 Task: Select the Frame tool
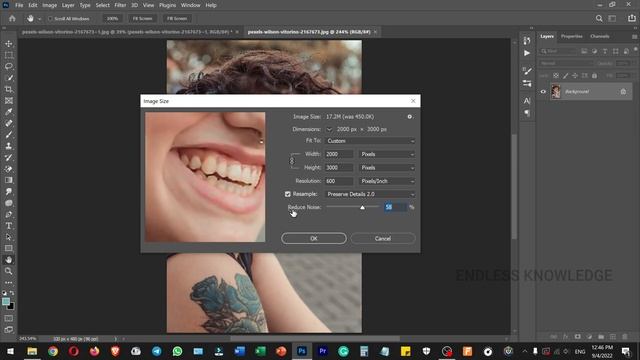click(9, 100)
